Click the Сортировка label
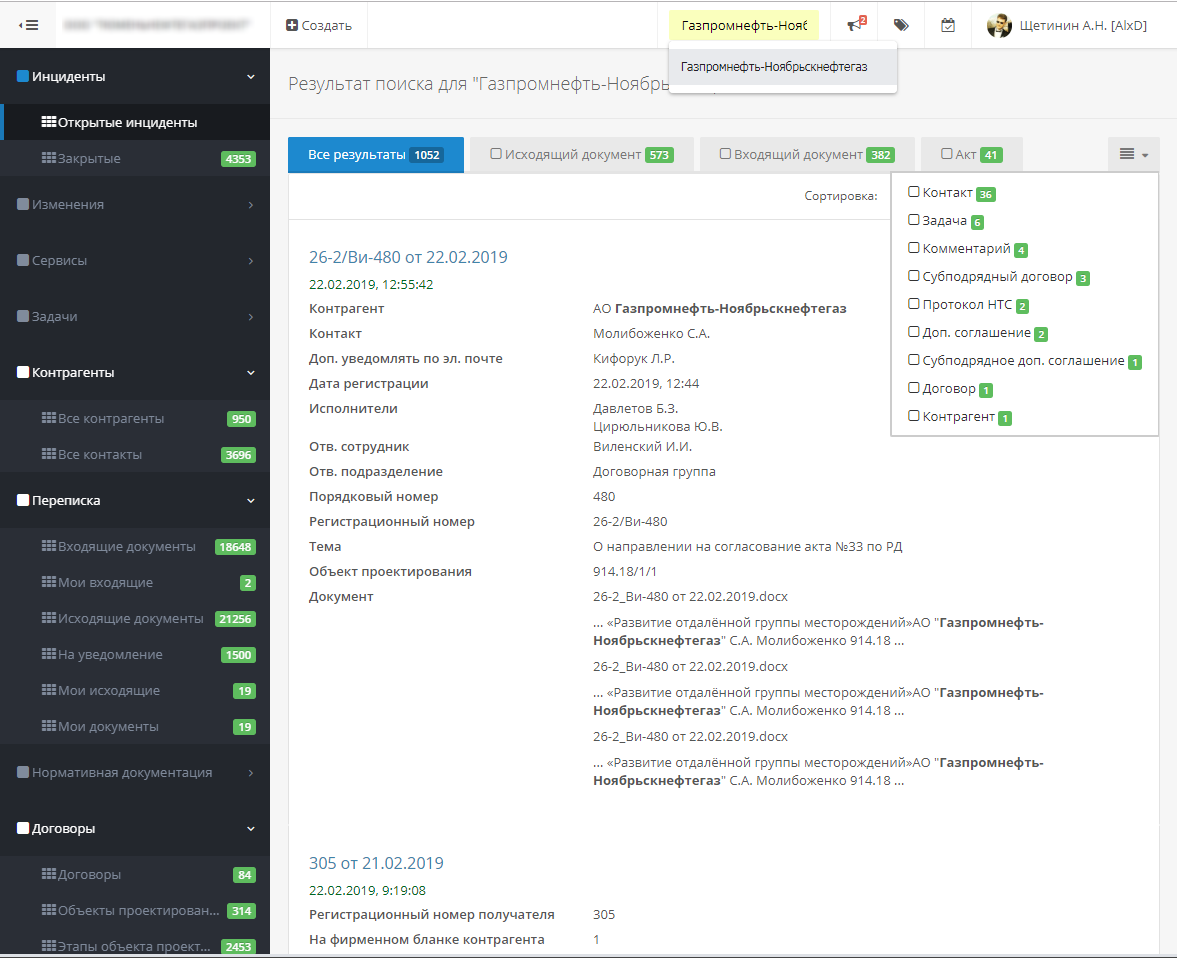 point(841,196)
